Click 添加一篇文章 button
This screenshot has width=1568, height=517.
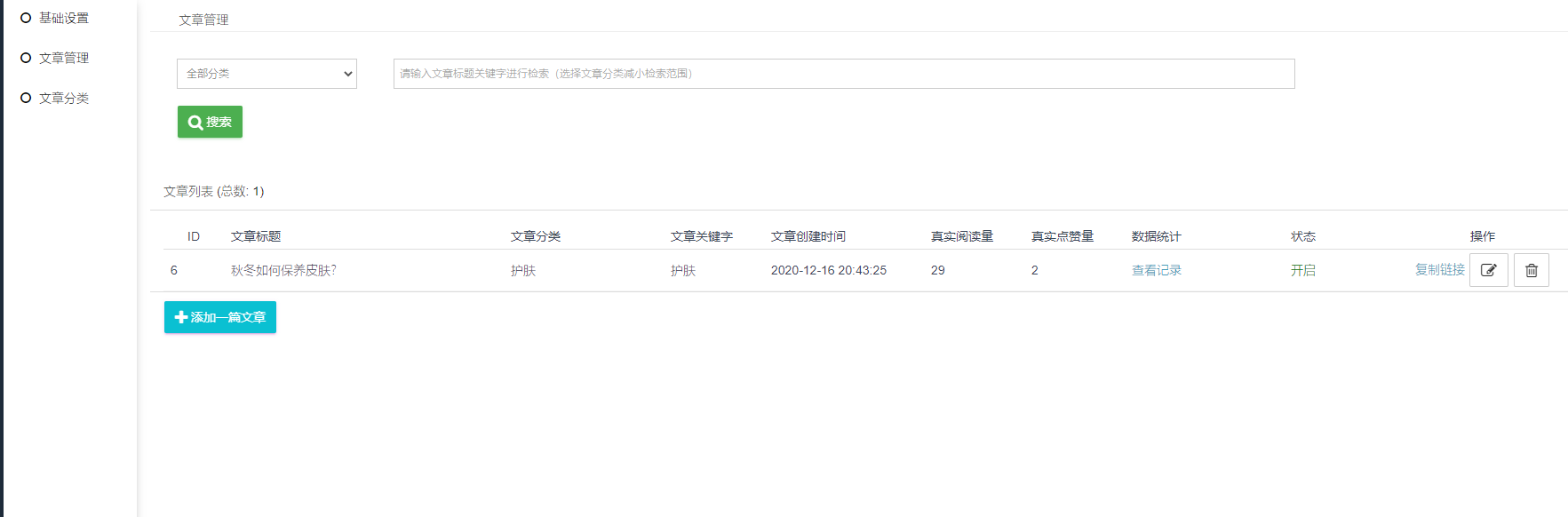tap(220, 317)
